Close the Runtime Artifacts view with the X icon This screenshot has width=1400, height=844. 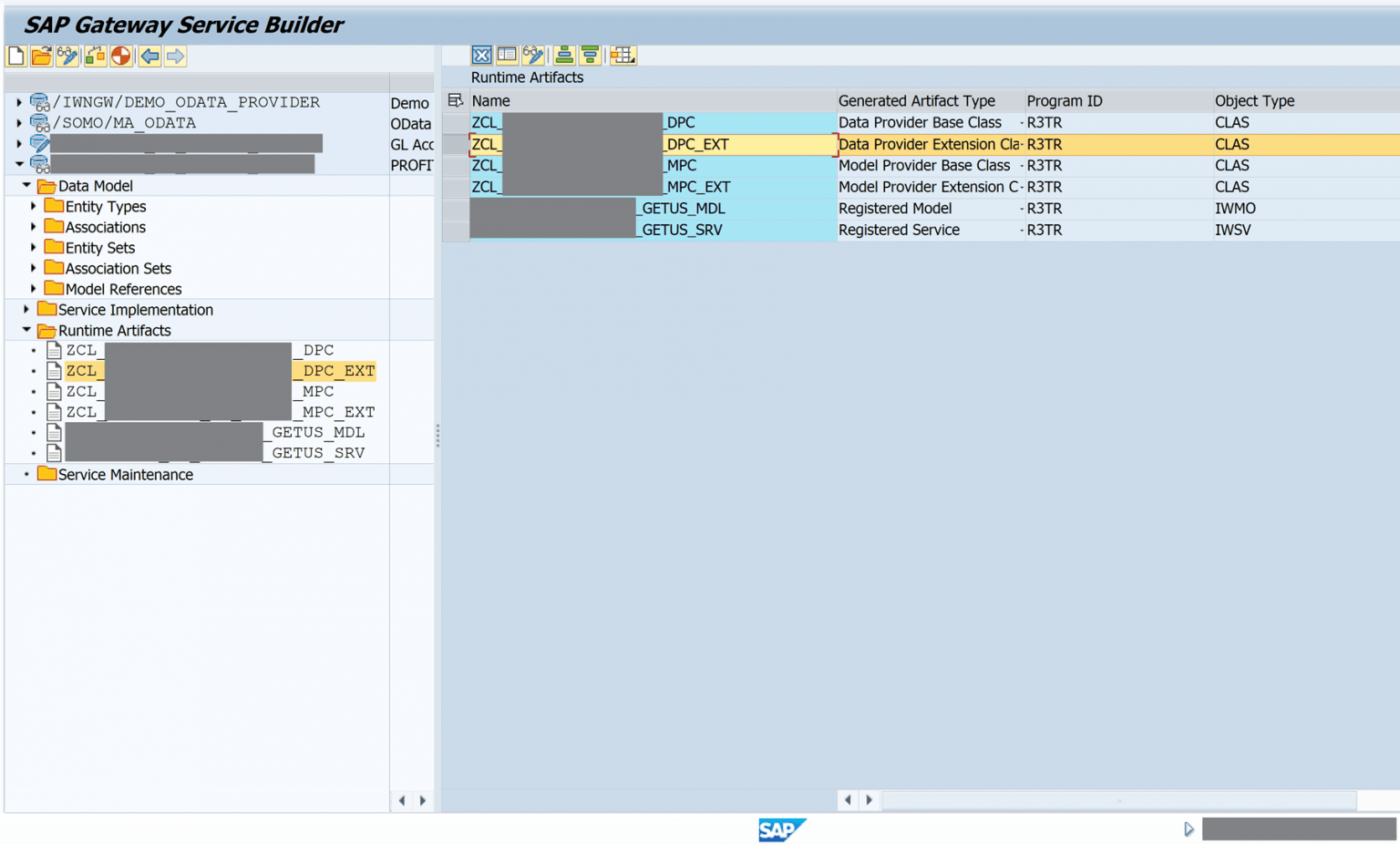[x=481, y=55]
